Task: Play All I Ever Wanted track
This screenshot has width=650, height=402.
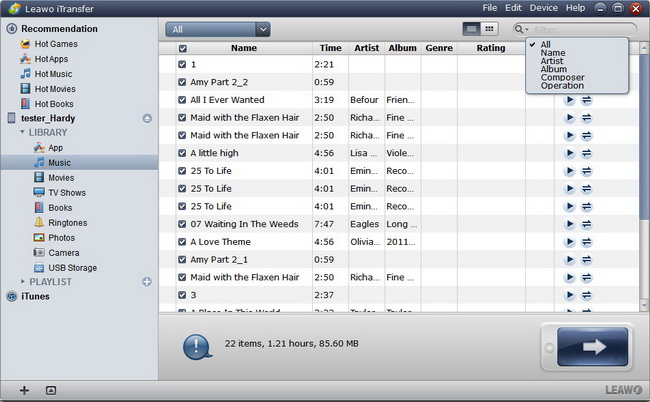Action: (570, 100)
